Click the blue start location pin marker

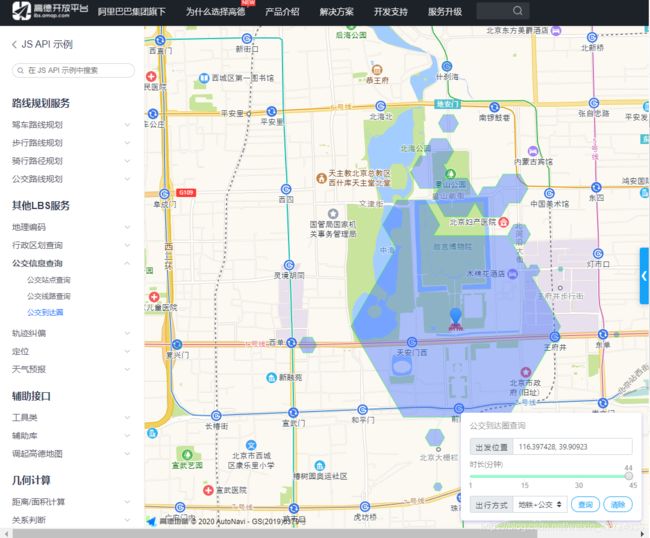pyautogui.click(x=455, y=316)
